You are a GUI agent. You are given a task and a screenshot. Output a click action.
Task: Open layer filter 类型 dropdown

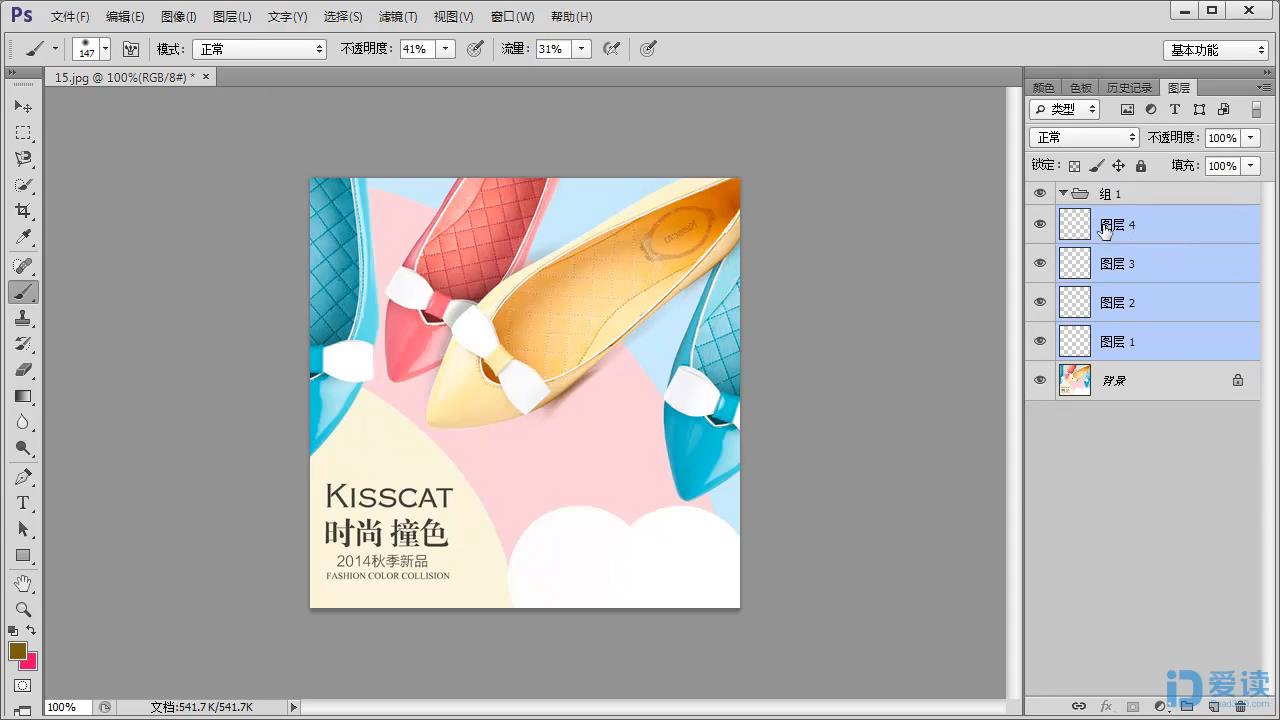coord(1064,109)
